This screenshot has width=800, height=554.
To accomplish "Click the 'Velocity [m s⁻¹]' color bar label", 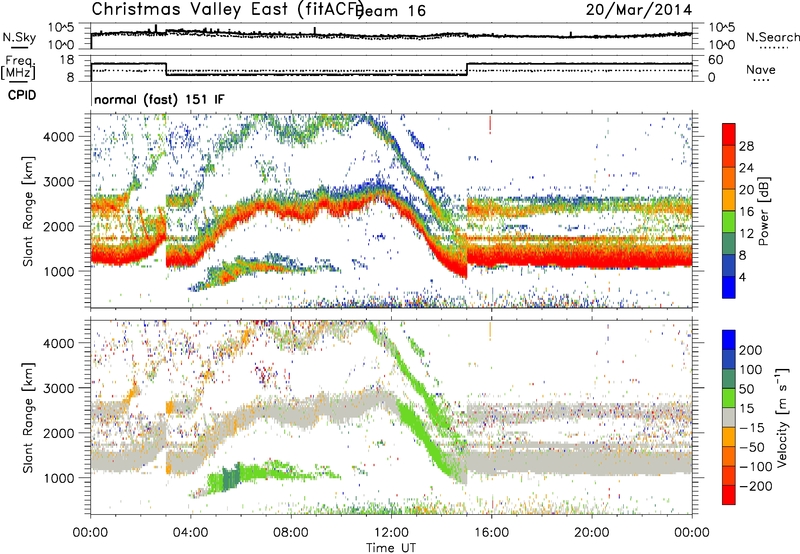I will (x=782, y=417).
